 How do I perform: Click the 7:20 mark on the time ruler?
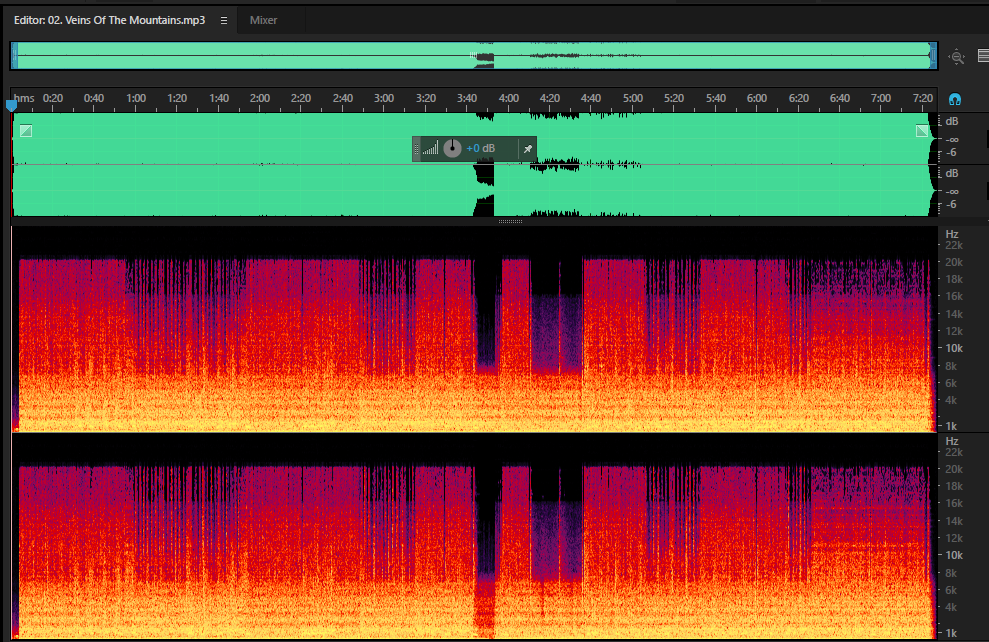[923, 98]
